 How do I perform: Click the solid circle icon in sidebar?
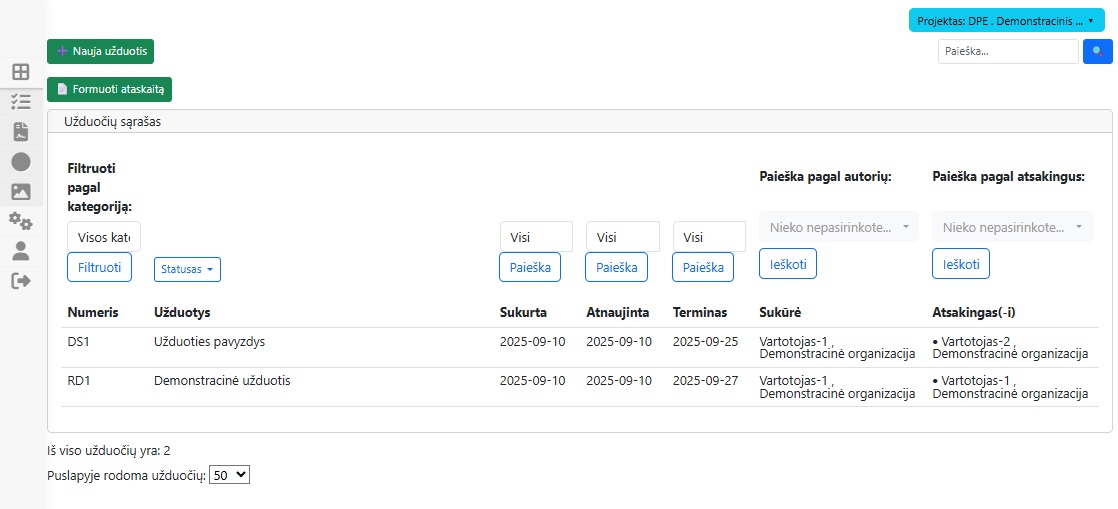tap(20, 161)
